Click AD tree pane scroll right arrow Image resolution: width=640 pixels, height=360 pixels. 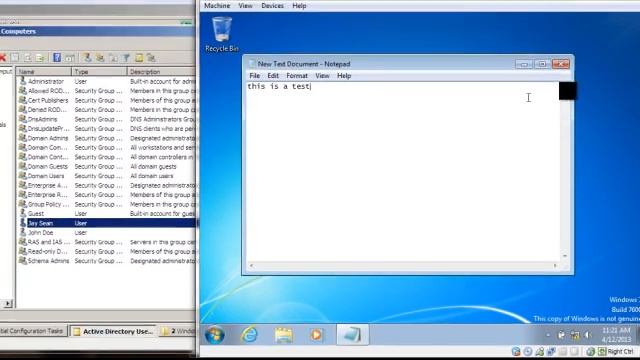[x=7, y=303]
